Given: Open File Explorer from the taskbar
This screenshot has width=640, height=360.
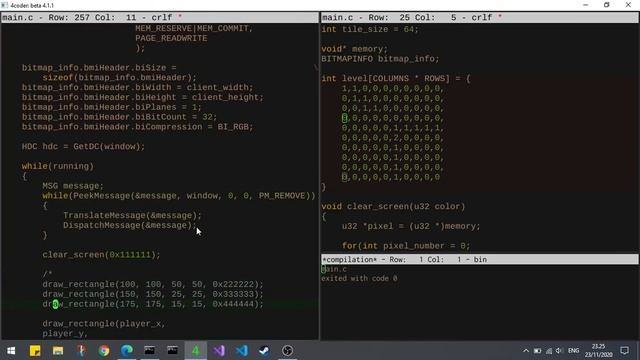Looking at the screenshot, I should click(x=58, y=351).
